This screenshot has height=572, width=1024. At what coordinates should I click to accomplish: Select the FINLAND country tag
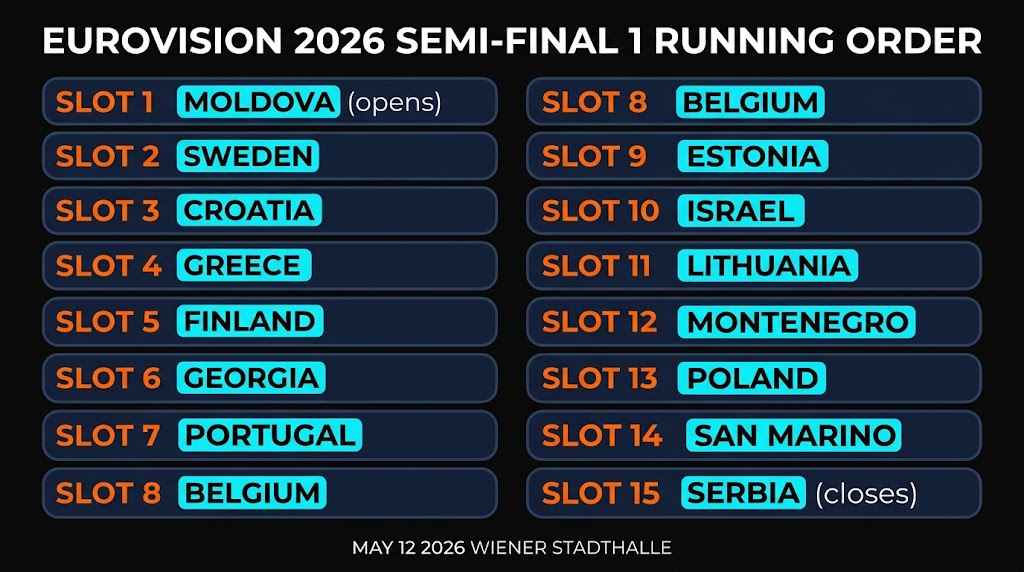tap(249, 321)
